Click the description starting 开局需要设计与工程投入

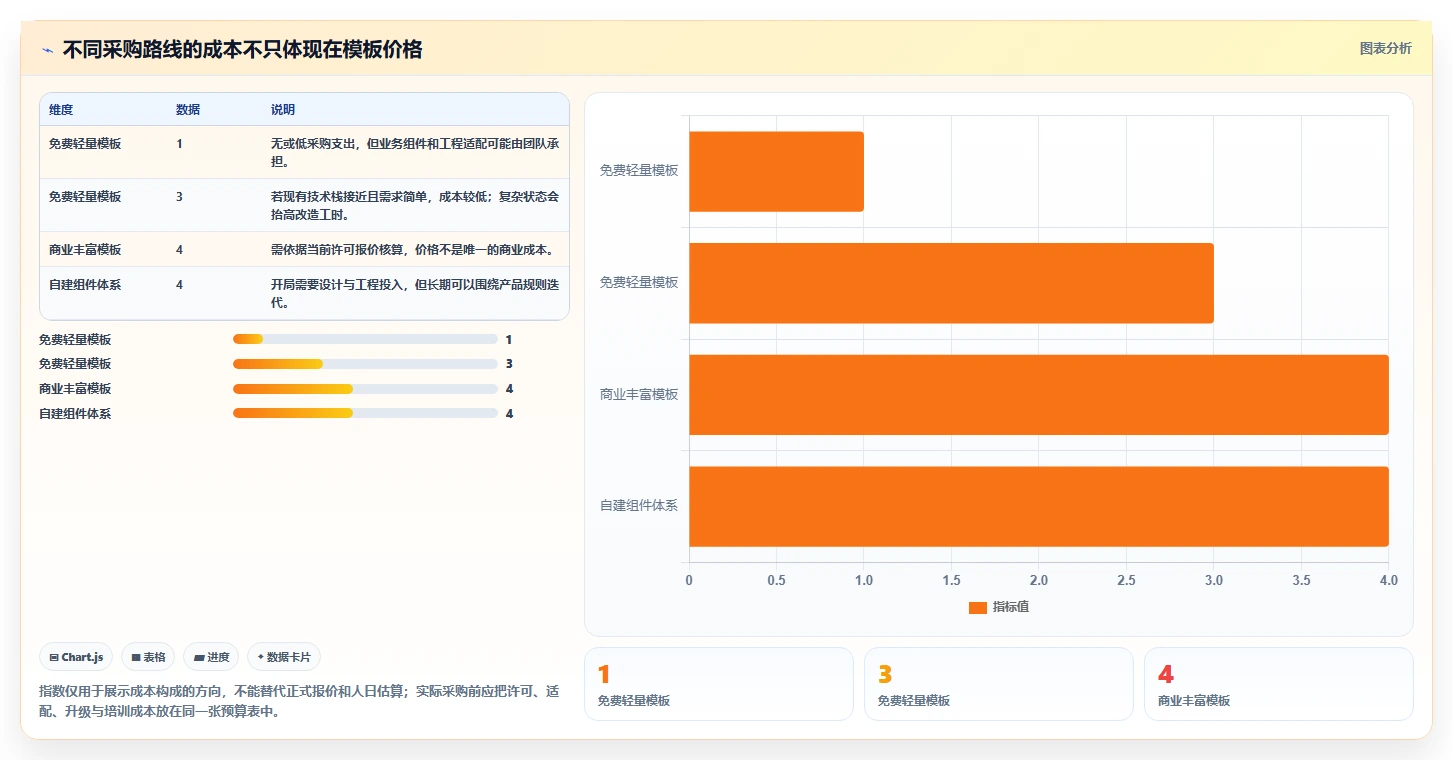(415, 293)
